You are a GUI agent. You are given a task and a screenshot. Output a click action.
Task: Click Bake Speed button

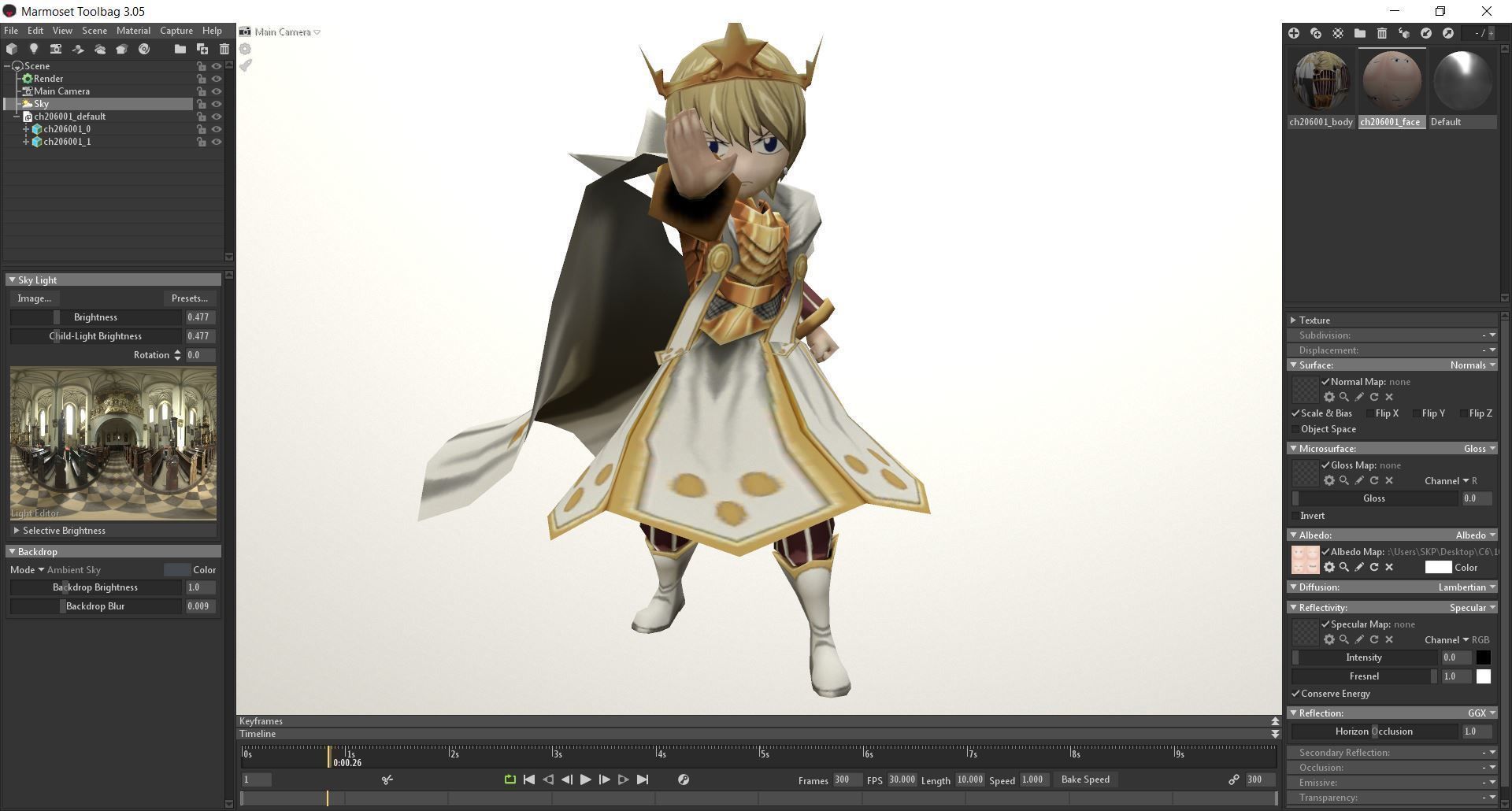click(x=1085, y=780)
